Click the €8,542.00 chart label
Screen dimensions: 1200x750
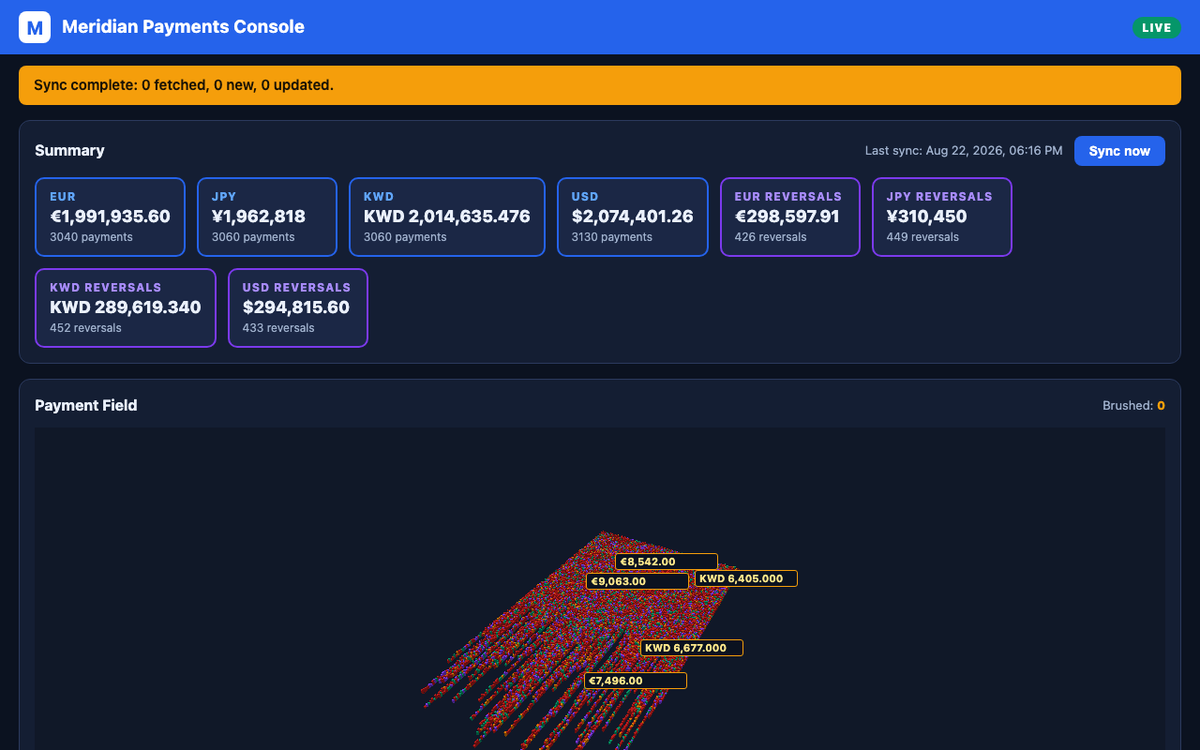(x=666, y=562)
